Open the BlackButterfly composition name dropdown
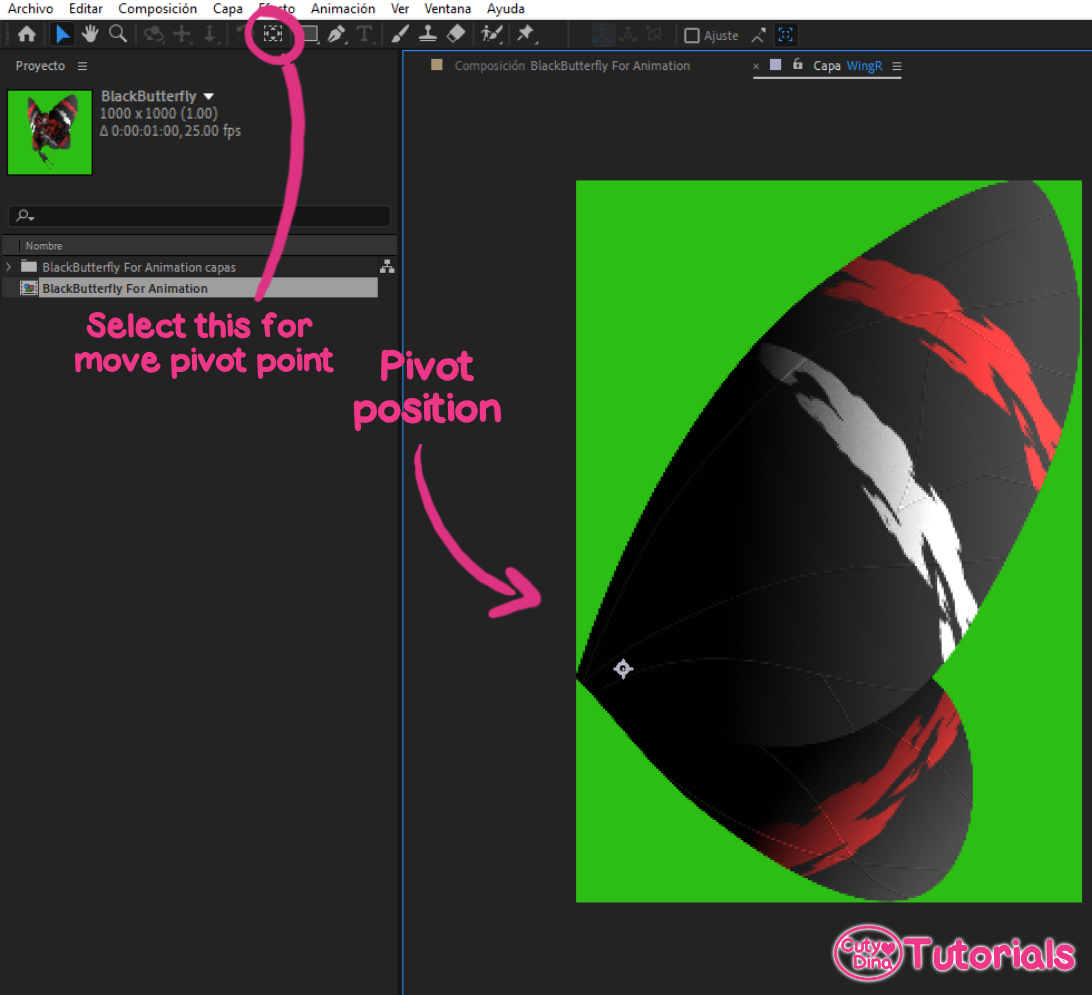This screenshot has height=995, width=1092. pos(208,95)
